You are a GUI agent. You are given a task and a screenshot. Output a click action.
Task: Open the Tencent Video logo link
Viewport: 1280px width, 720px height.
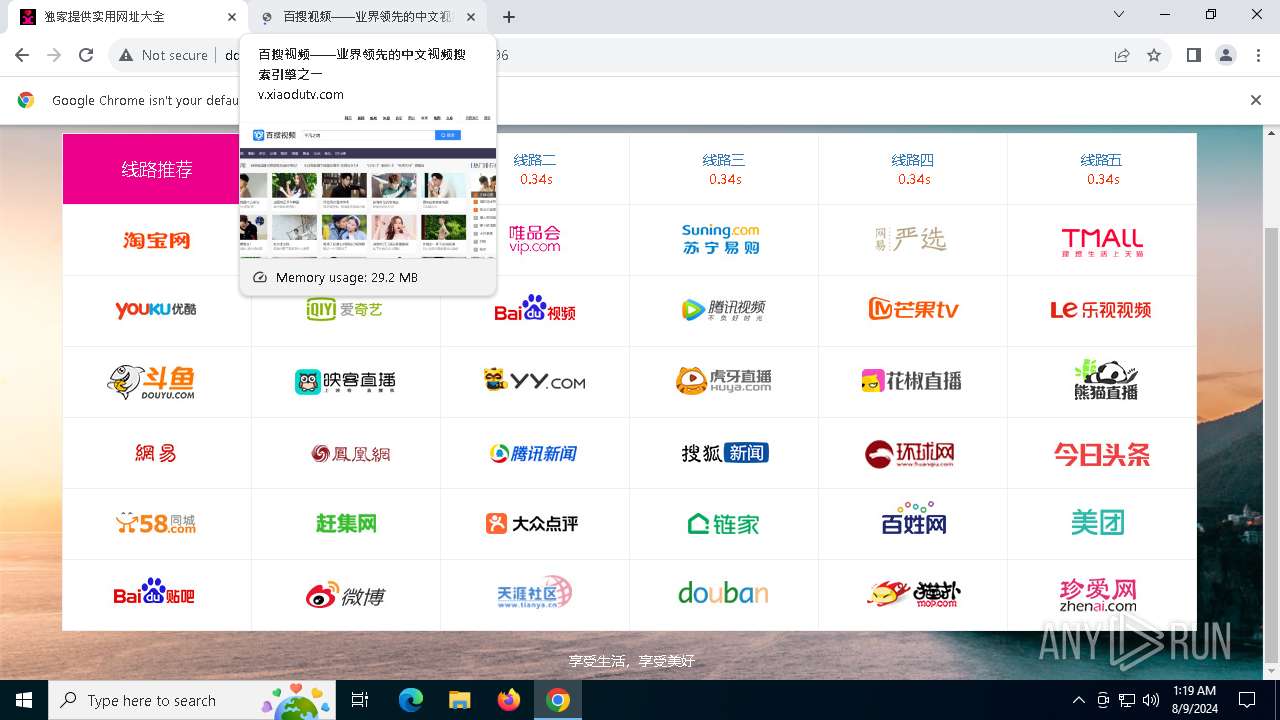[x=723, y=310]
